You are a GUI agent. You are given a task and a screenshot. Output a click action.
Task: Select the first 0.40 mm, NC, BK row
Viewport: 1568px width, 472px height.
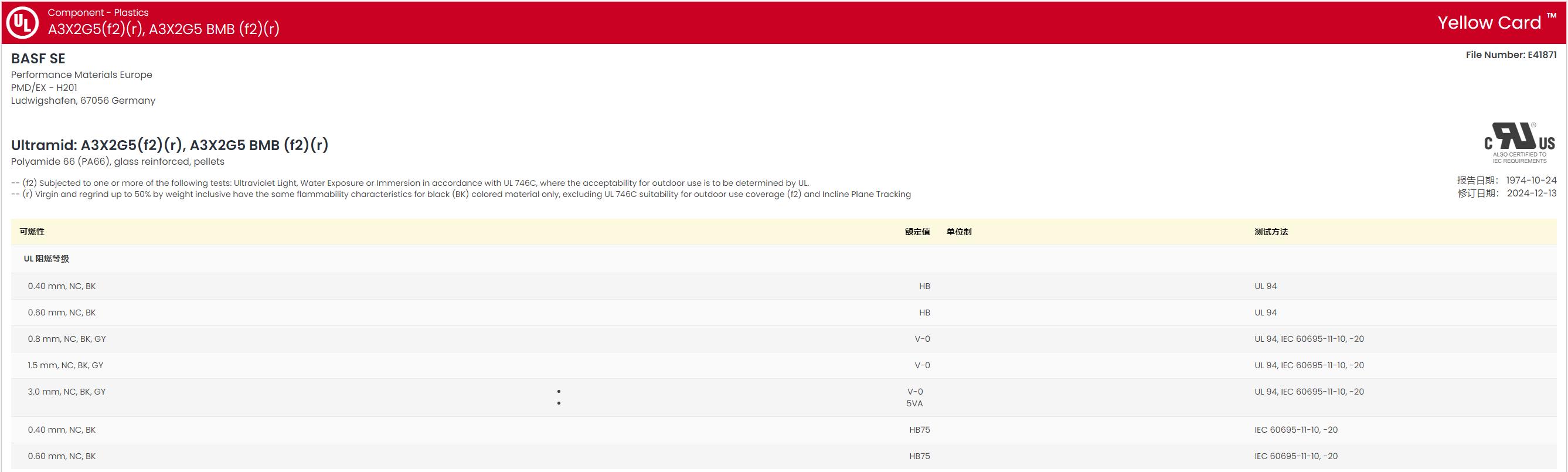click(783, 286)
